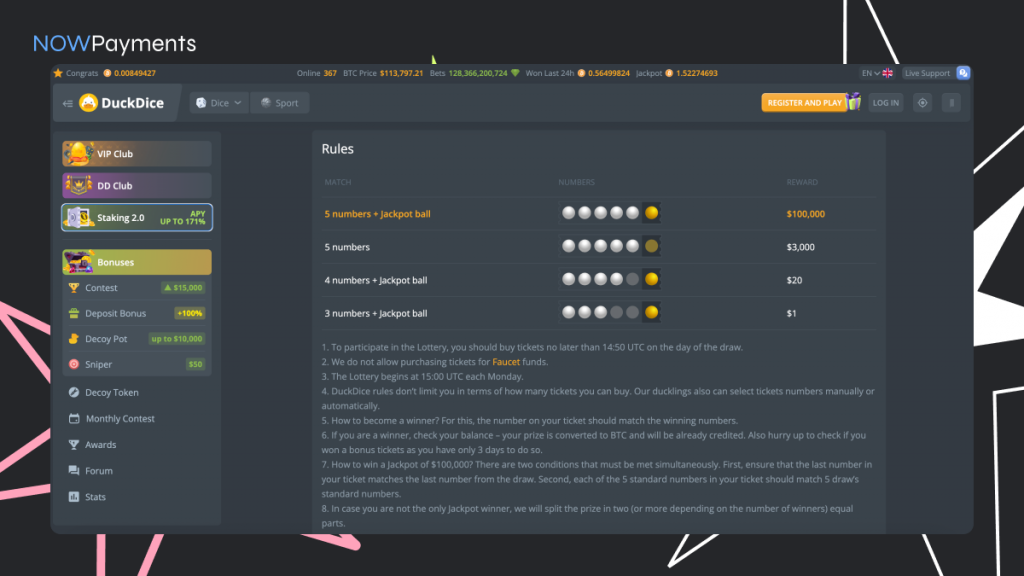Open the crosshair settings icon in header
The width and height of the screenshot is (1024, 576).
tap(922, 103)
